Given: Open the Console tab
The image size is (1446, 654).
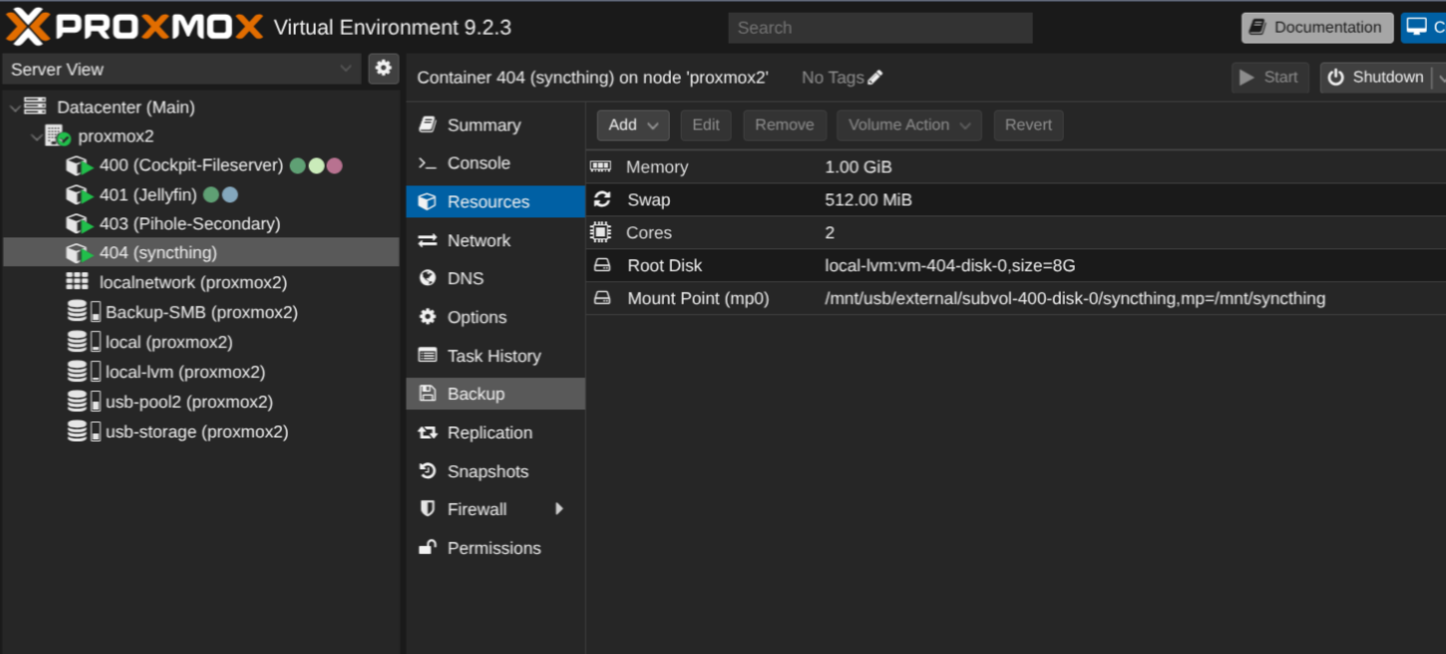Looking at the screenshot, I should pyautogui.click(x=495, y=163).
